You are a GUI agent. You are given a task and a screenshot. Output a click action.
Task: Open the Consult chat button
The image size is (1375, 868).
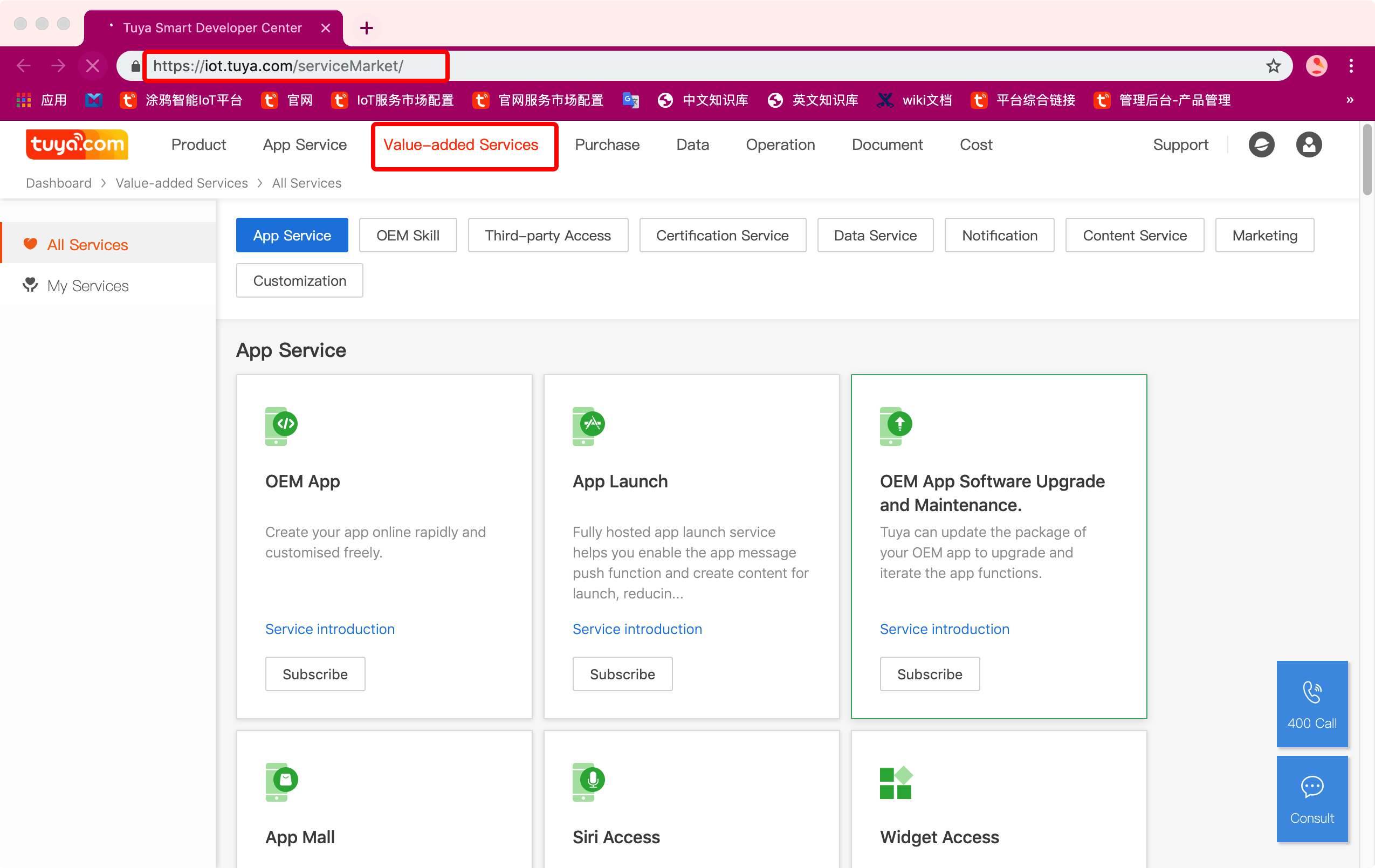1311,798
